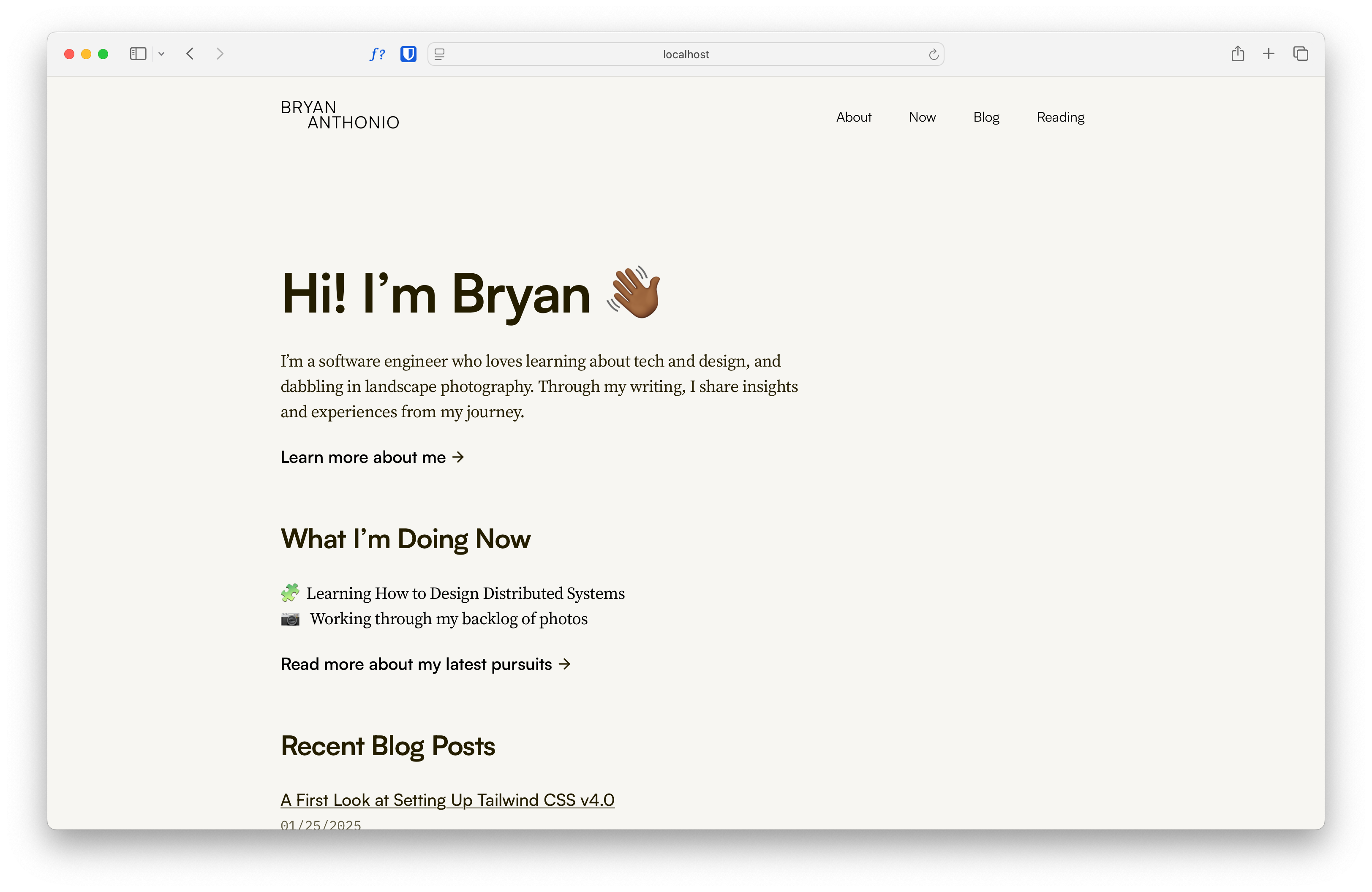1372x892 pixels.
Task: Click the Bryan Anthonio site logo
Action: [340, 115]
